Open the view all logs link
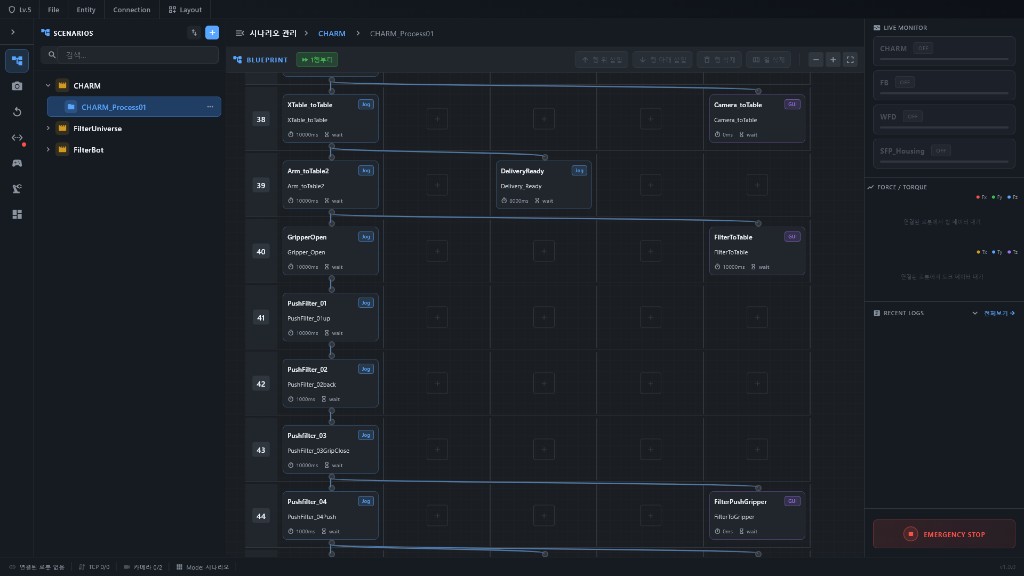Screen dimensions: 1024x576 999,313
